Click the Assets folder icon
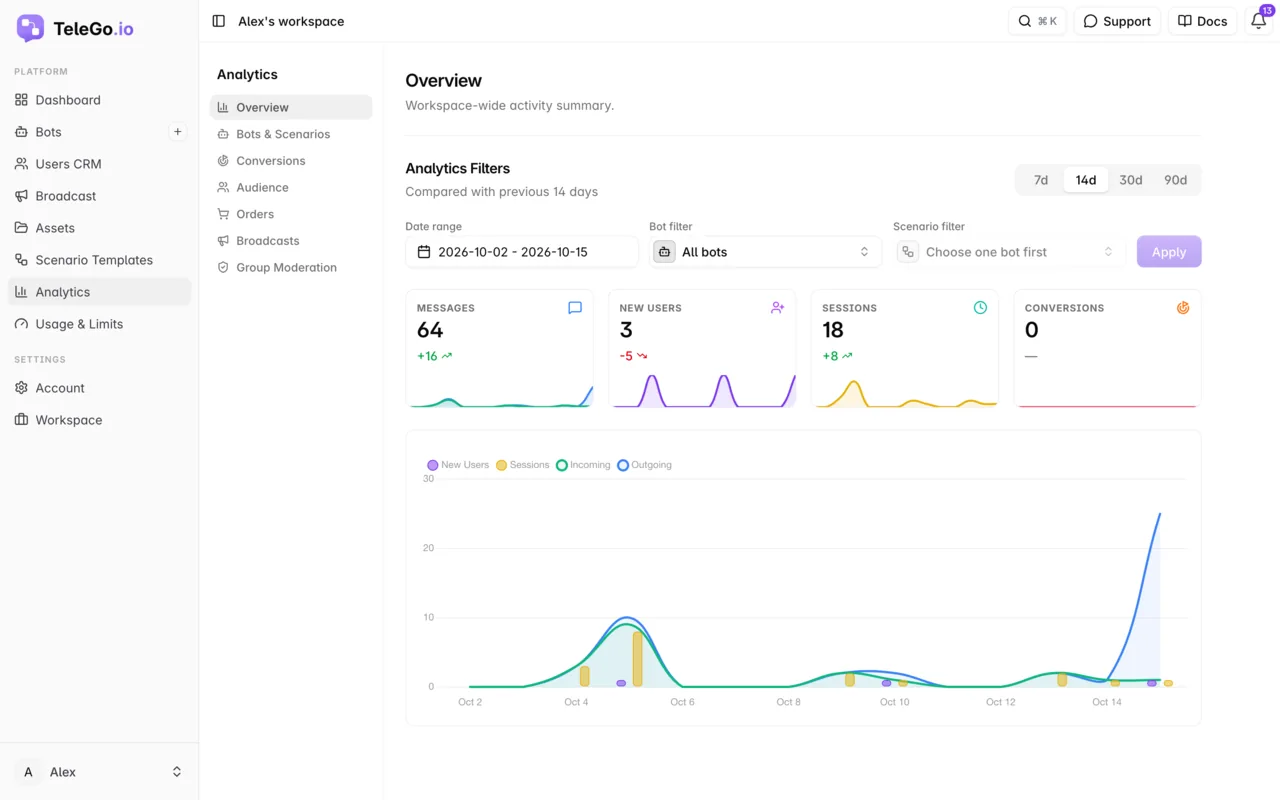 point(21,228)
